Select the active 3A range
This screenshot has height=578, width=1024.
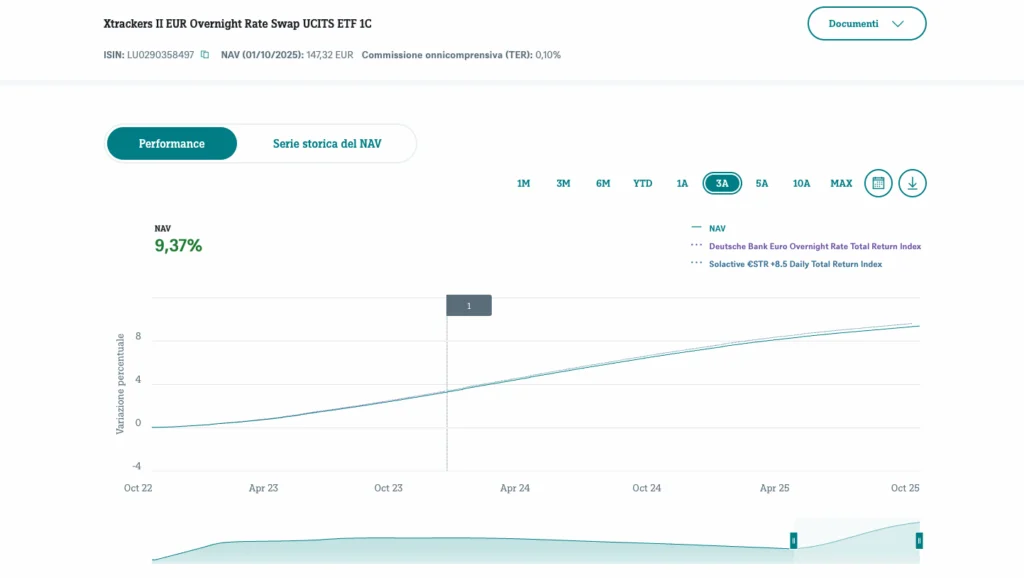(x=722, y=184)
